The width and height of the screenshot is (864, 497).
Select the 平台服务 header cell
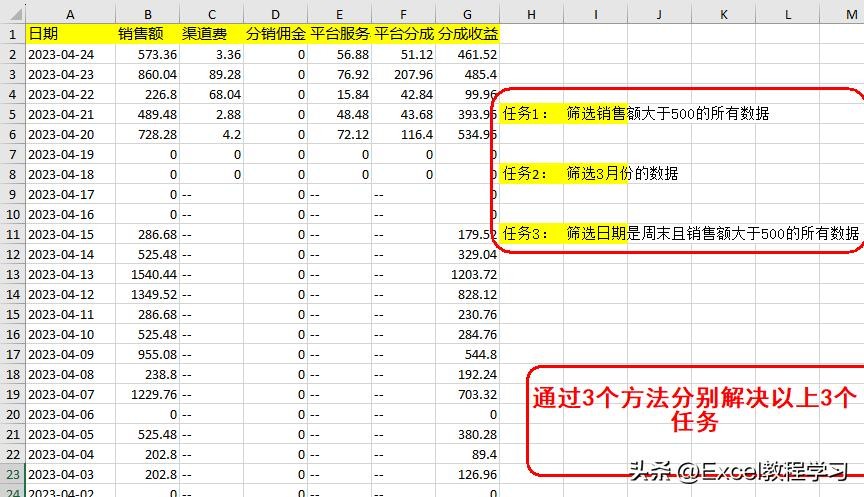[x=339, y=33]
